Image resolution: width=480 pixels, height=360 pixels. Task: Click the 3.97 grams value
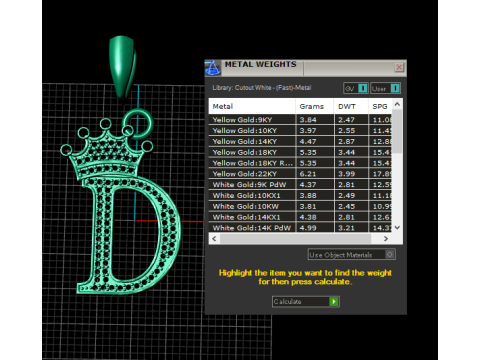[x=308, y=130]
